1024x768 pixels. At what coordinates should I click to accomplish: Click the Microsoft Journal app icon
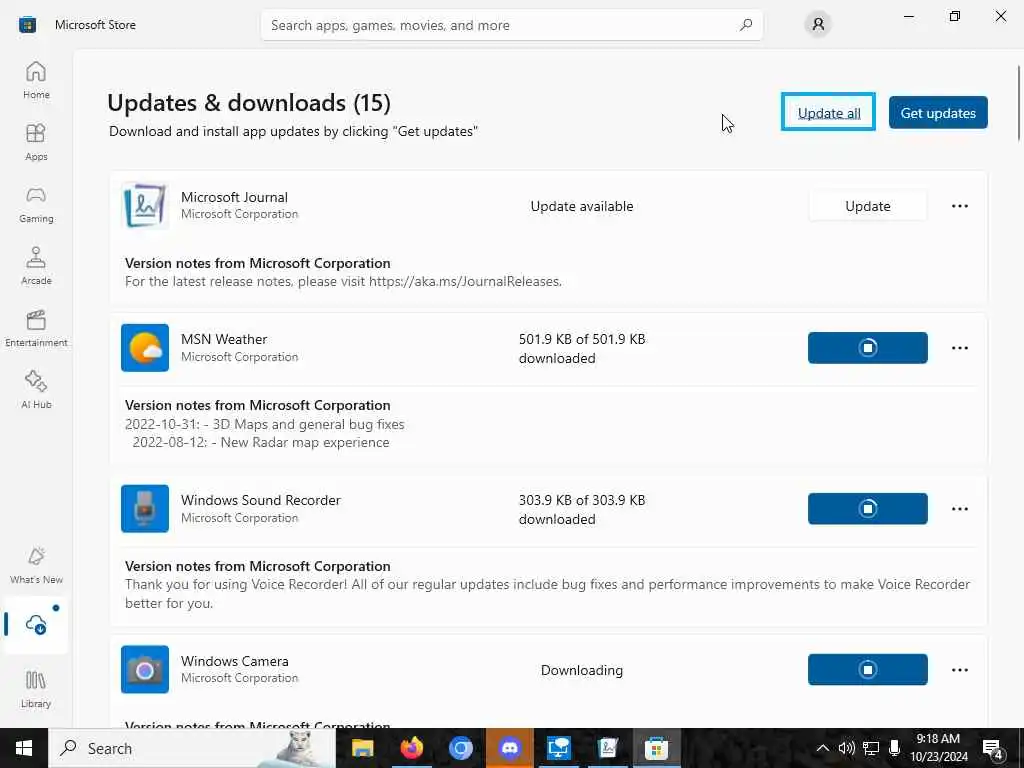145,206
